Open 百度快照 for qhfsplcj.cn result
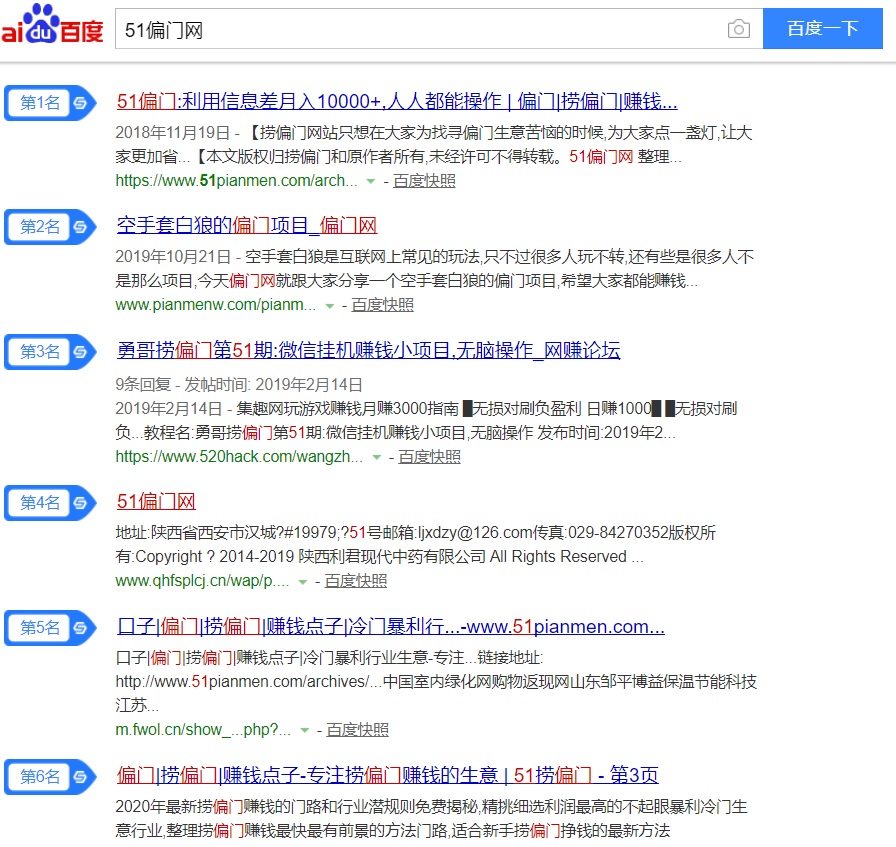896x847 pixels. [355, 581]
